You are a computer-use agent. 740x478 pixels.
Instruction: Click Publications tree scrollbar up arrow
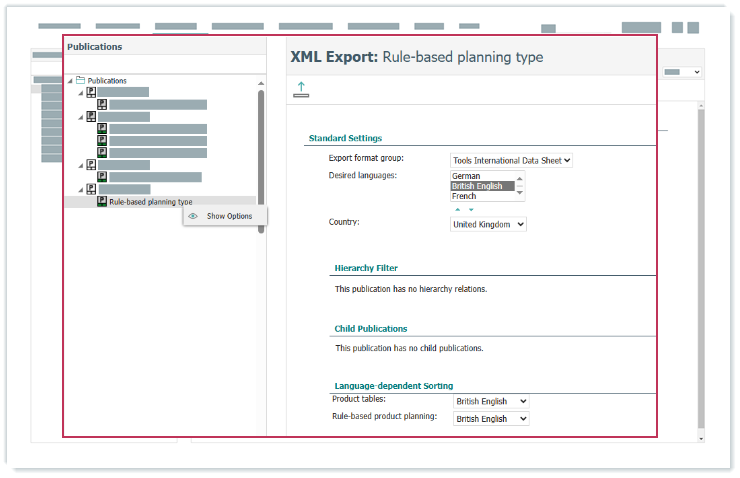point(261,84)
